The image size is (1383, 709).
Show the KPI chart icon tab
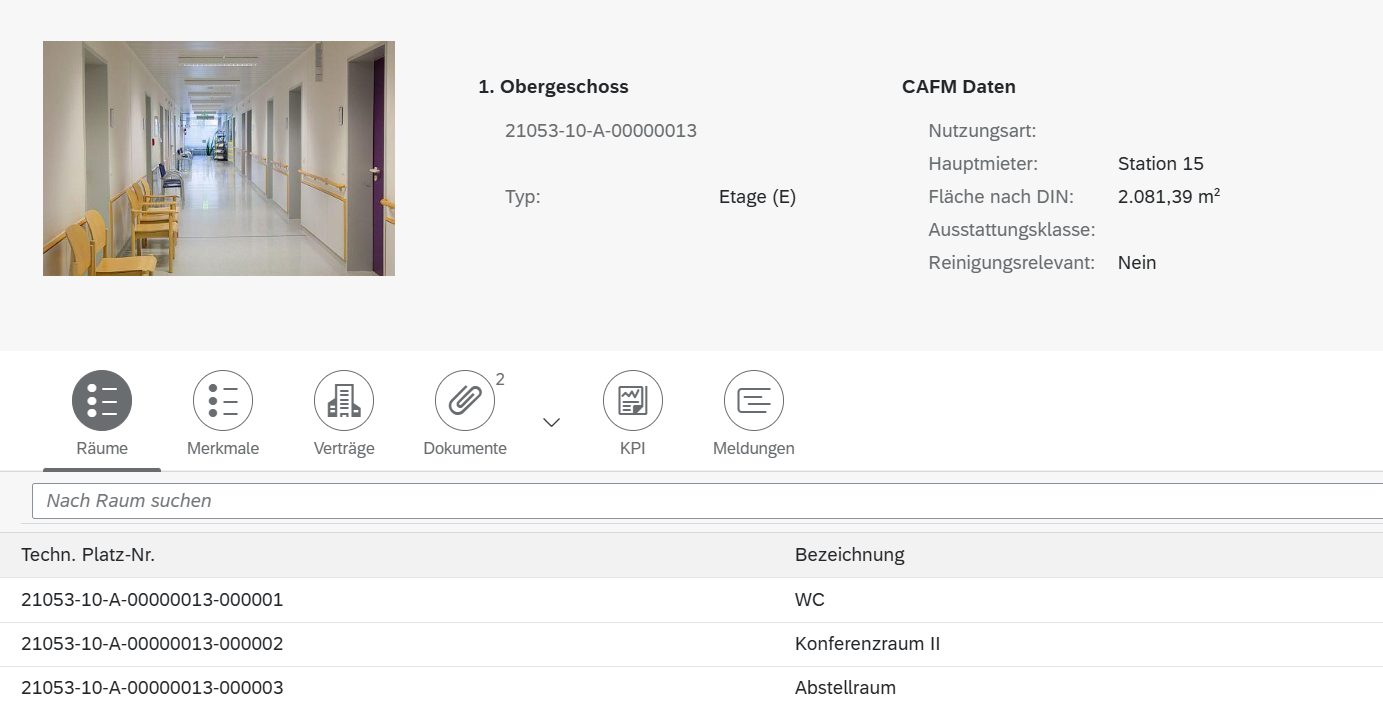point(633,401)
